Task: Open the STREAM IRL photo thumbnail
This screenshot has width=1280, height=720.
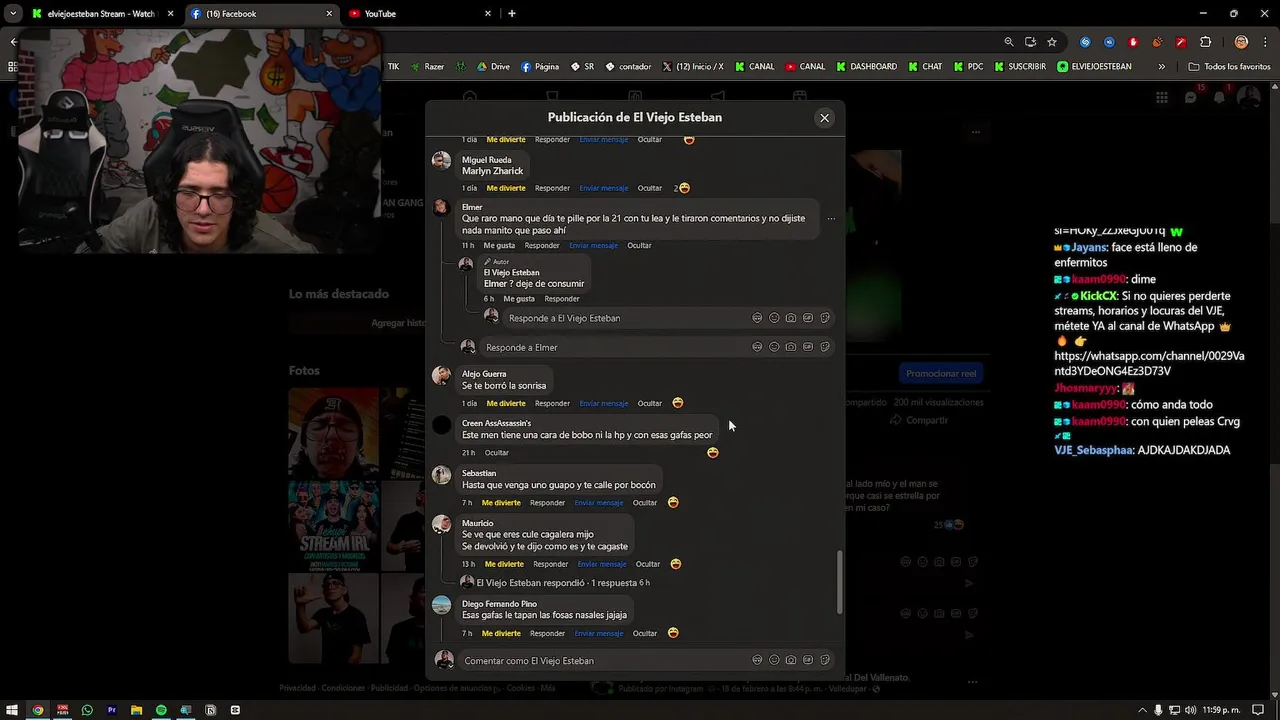Action: (334, 527)
